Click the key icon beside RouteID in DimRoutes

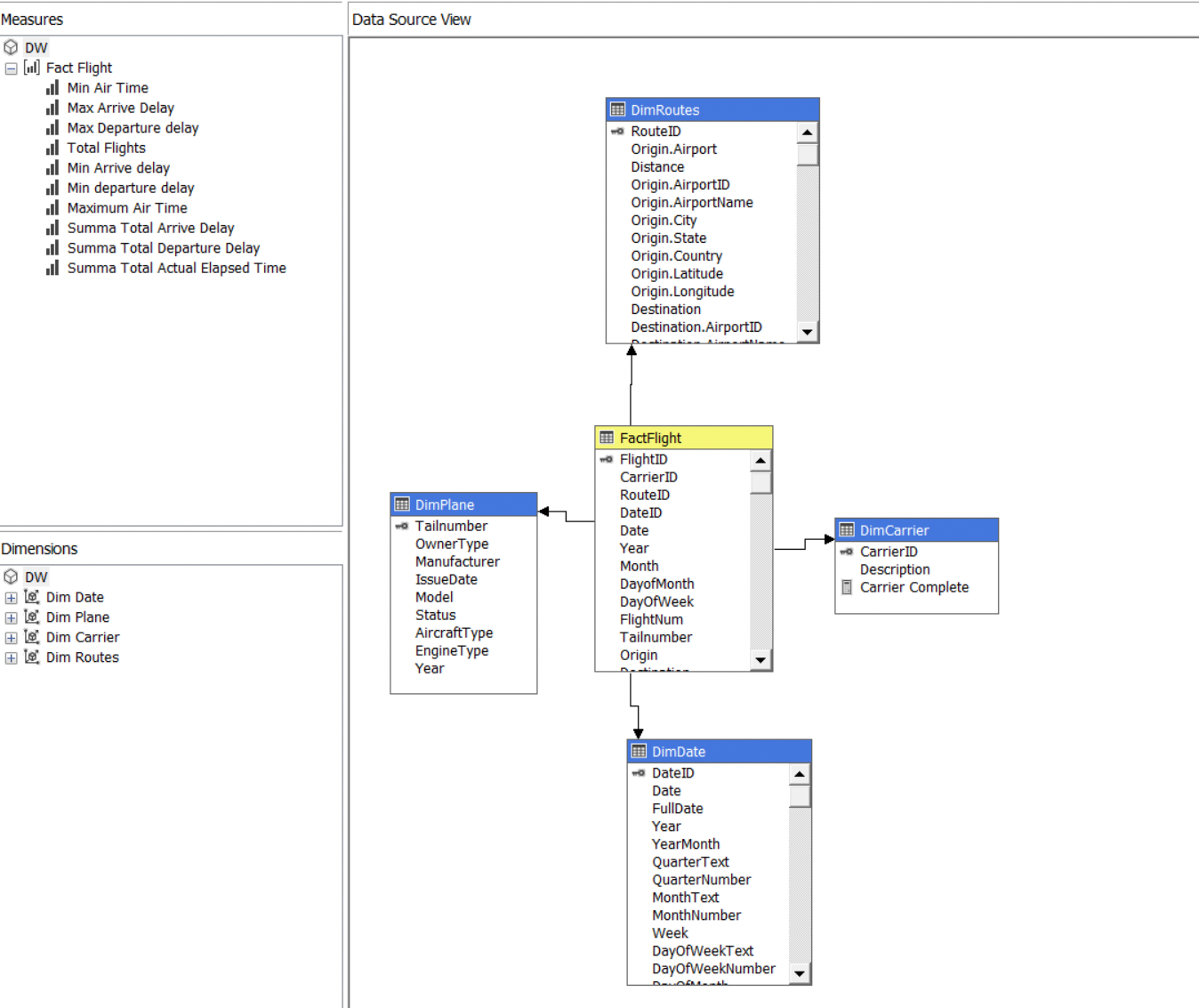pos(616,130)
